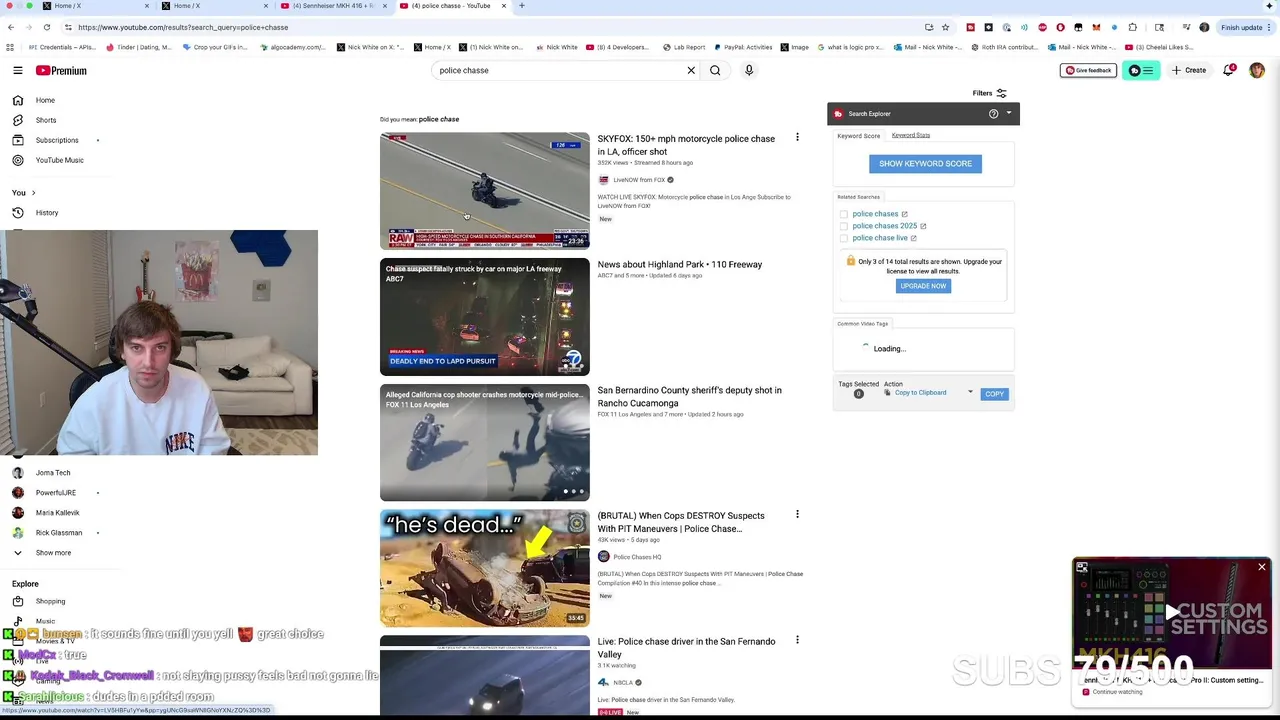Click the Create button
Screen dimensions: 1280x720
pos(1189,70)
